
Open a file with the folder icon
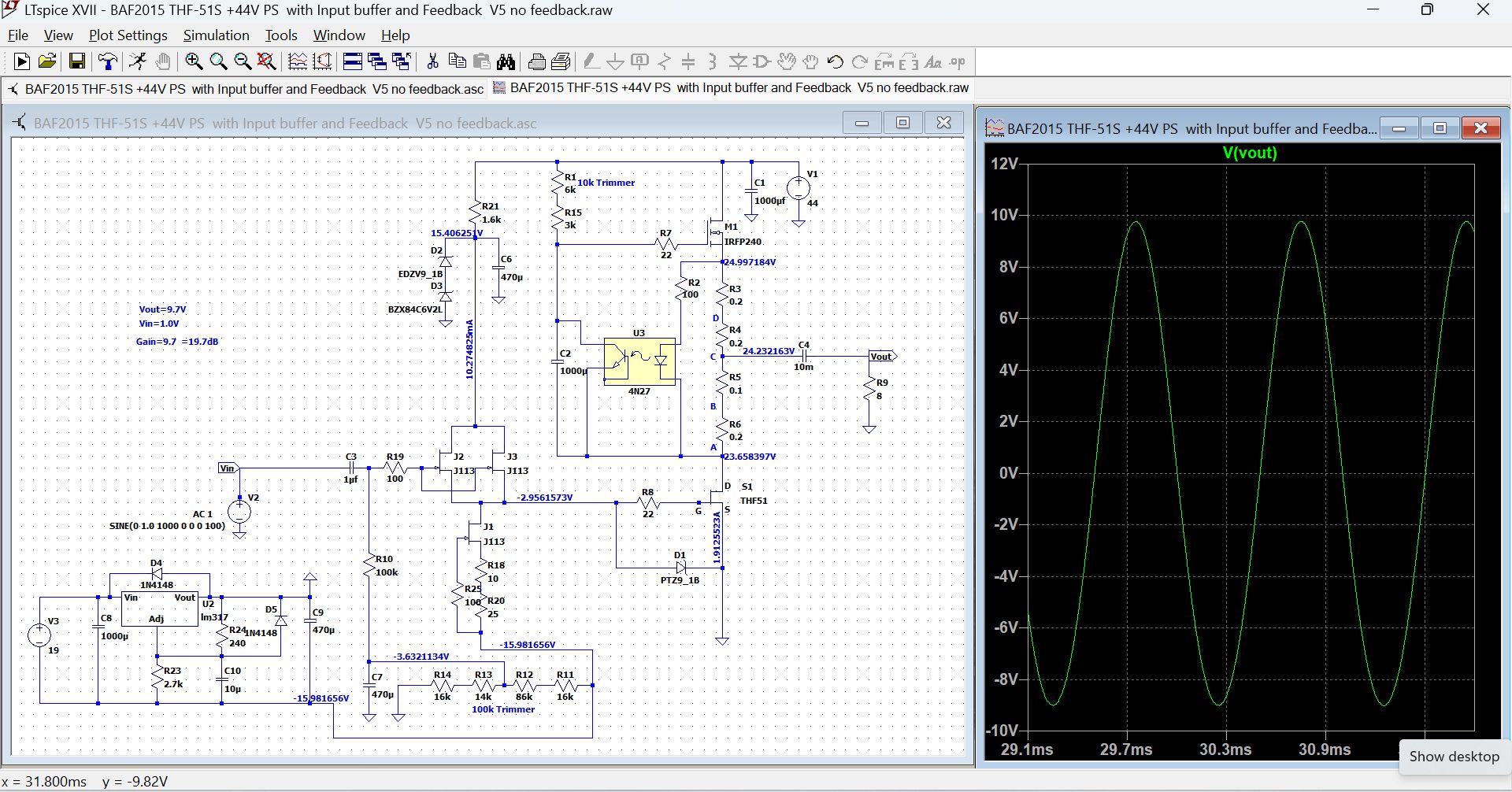tap(47, 61)
